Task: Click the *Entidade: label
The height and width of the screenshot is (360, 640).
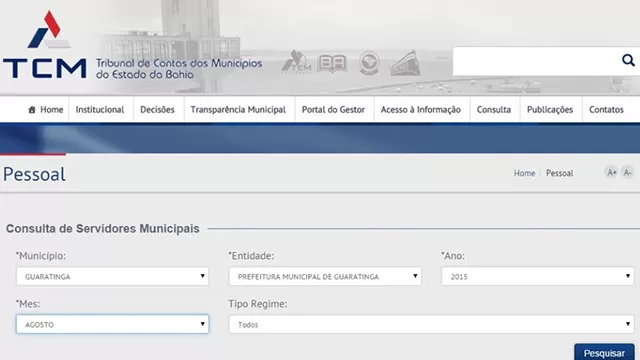Action: 251,256
